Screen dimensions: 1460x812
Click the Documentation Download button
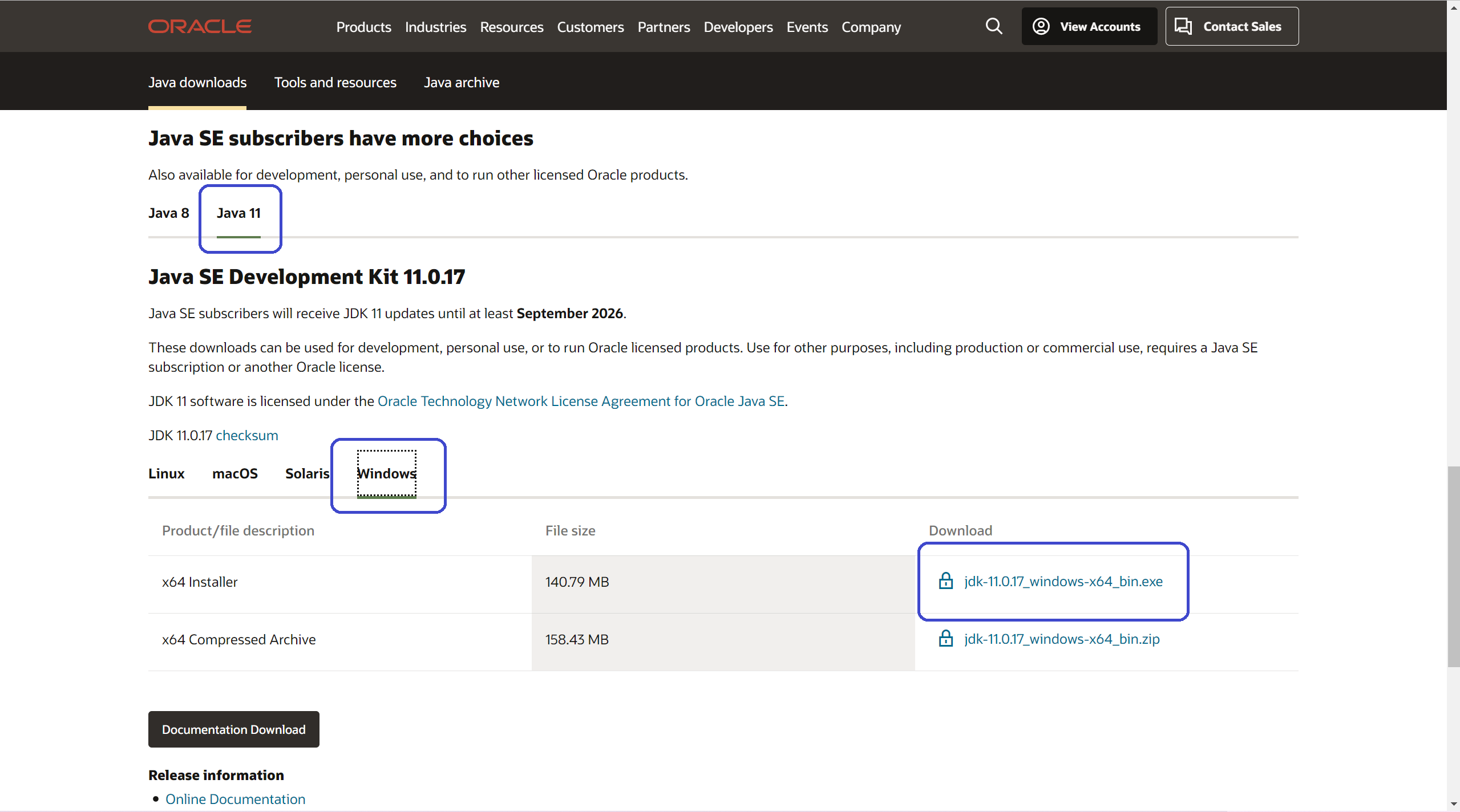pyautogui.click(x=233, y=729)
